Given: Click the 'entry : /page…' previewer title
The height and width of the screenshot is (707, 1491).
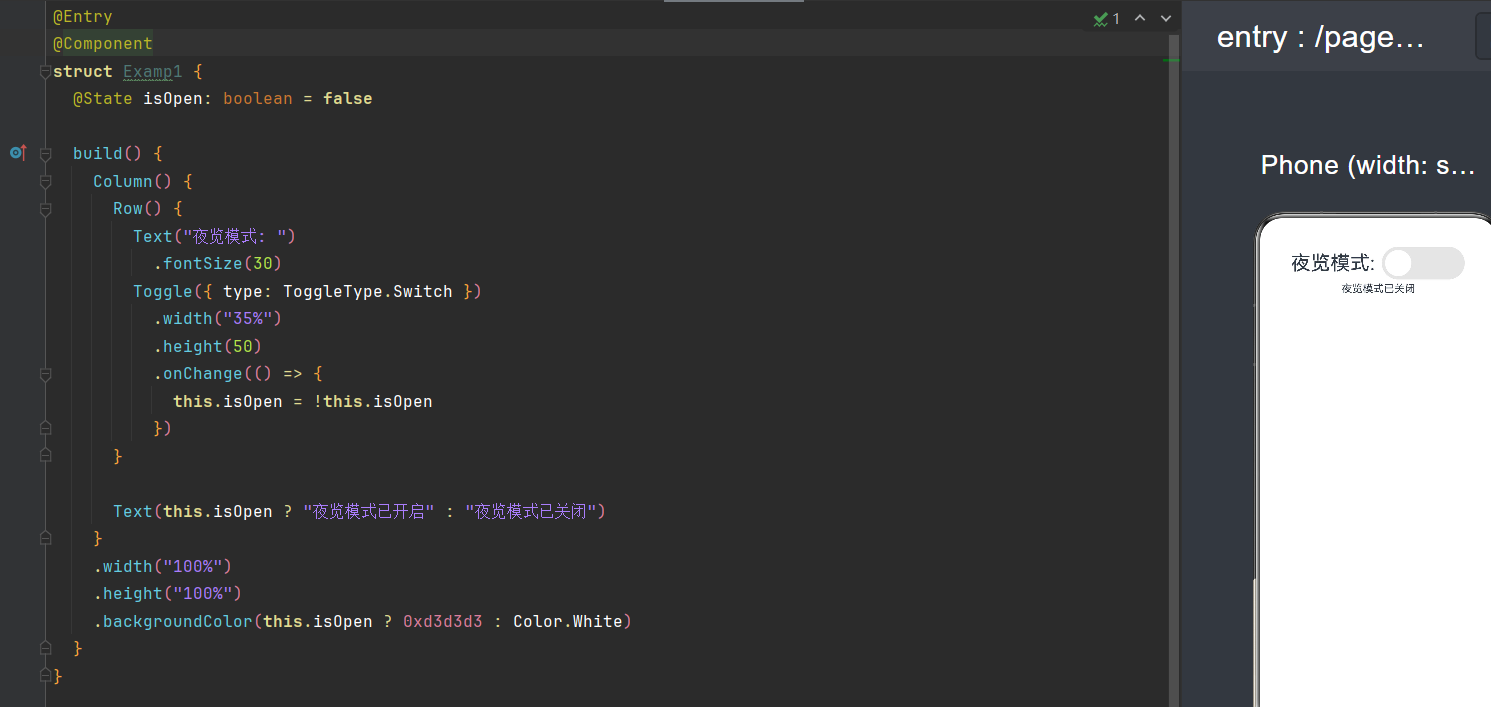Looking at the screenshot, I should pos(1320,37).
